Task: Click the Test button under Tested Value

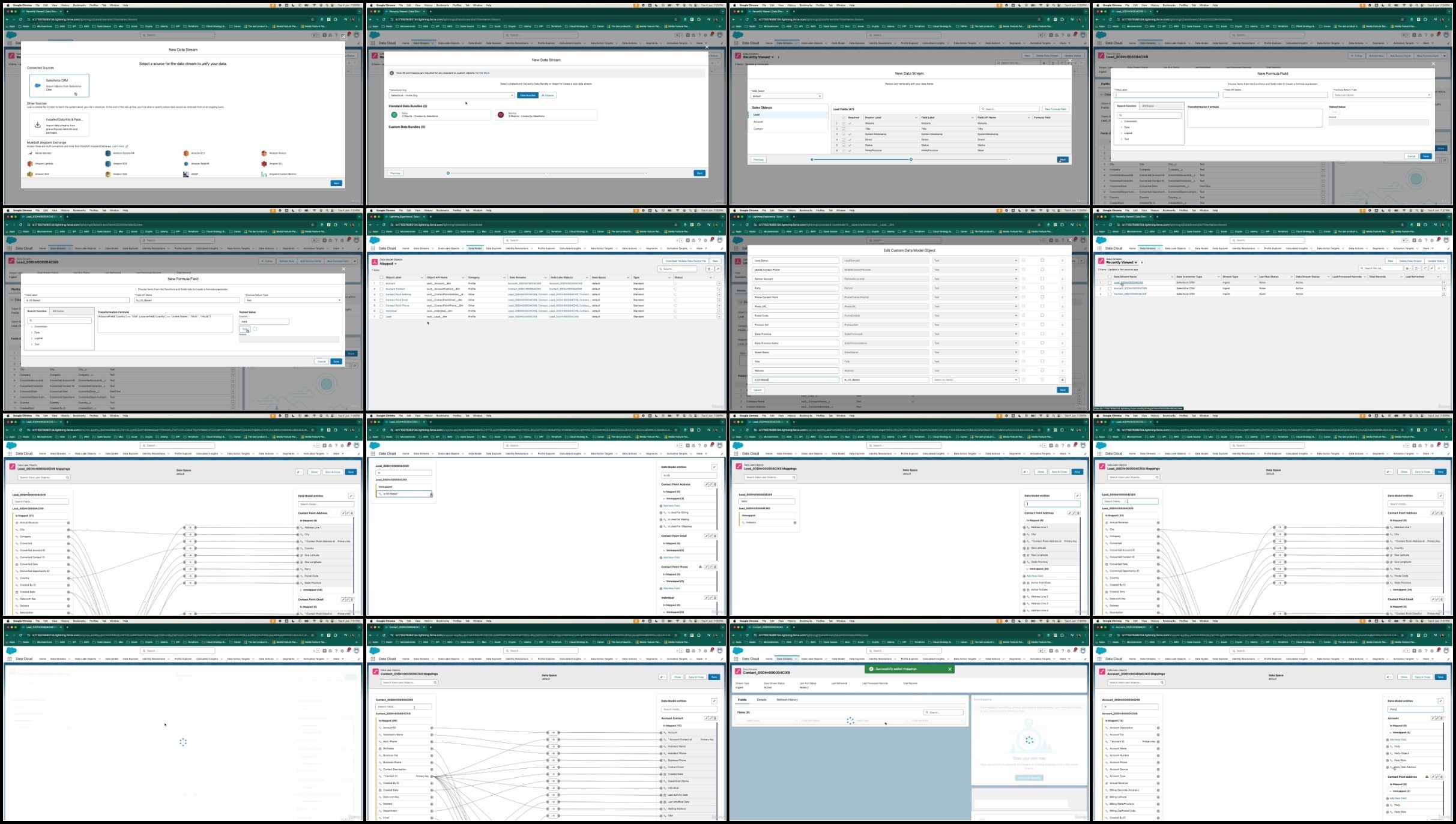Action: point(244,329)
